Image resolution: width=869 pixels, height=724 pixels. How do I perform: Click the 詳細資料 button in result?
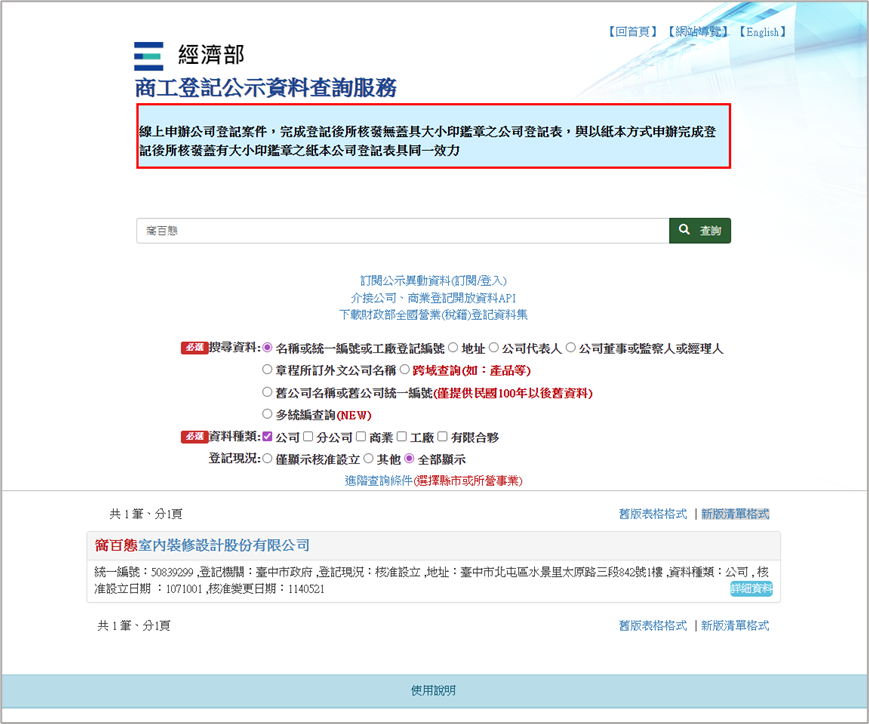tap(751, 589)
